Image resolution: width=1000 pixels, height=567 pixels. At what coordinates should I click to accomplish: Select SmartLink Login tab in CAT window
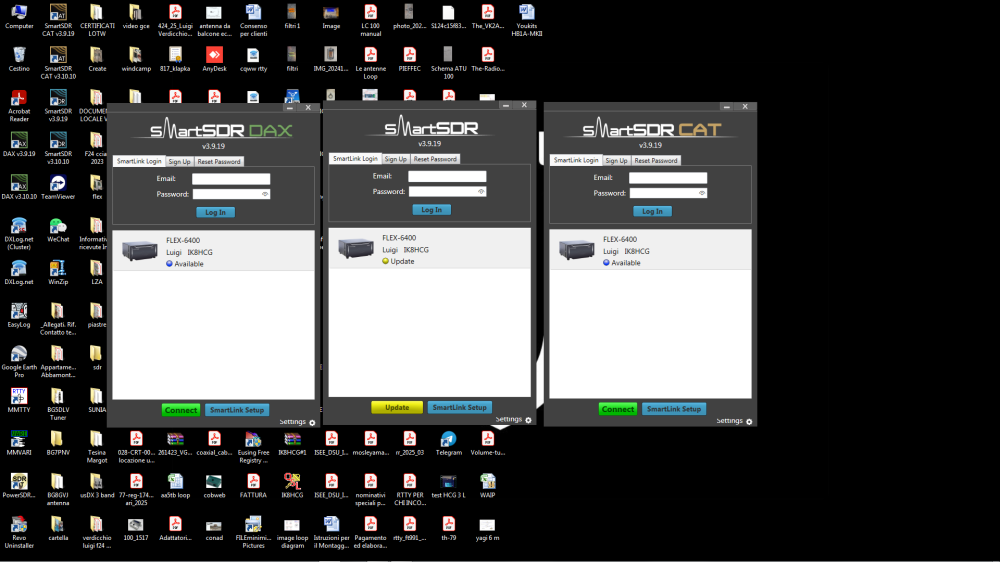pyautogui.click(x=576, y=160)
